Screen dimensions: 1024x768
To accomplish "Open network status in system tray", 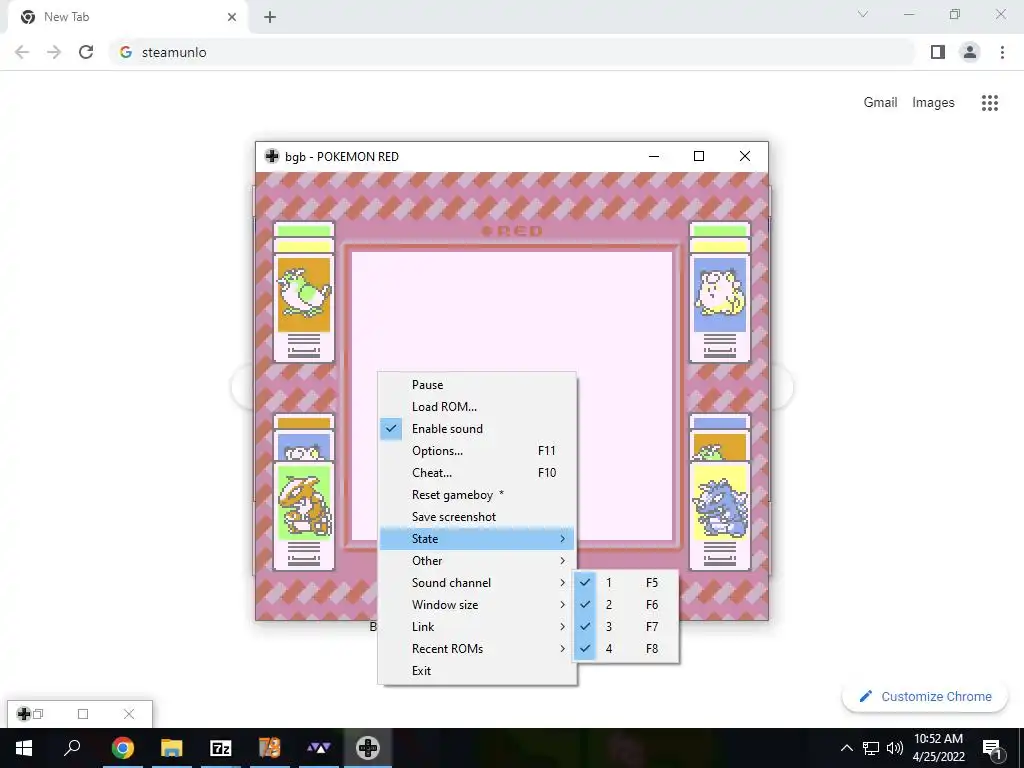I will (871, 748).
